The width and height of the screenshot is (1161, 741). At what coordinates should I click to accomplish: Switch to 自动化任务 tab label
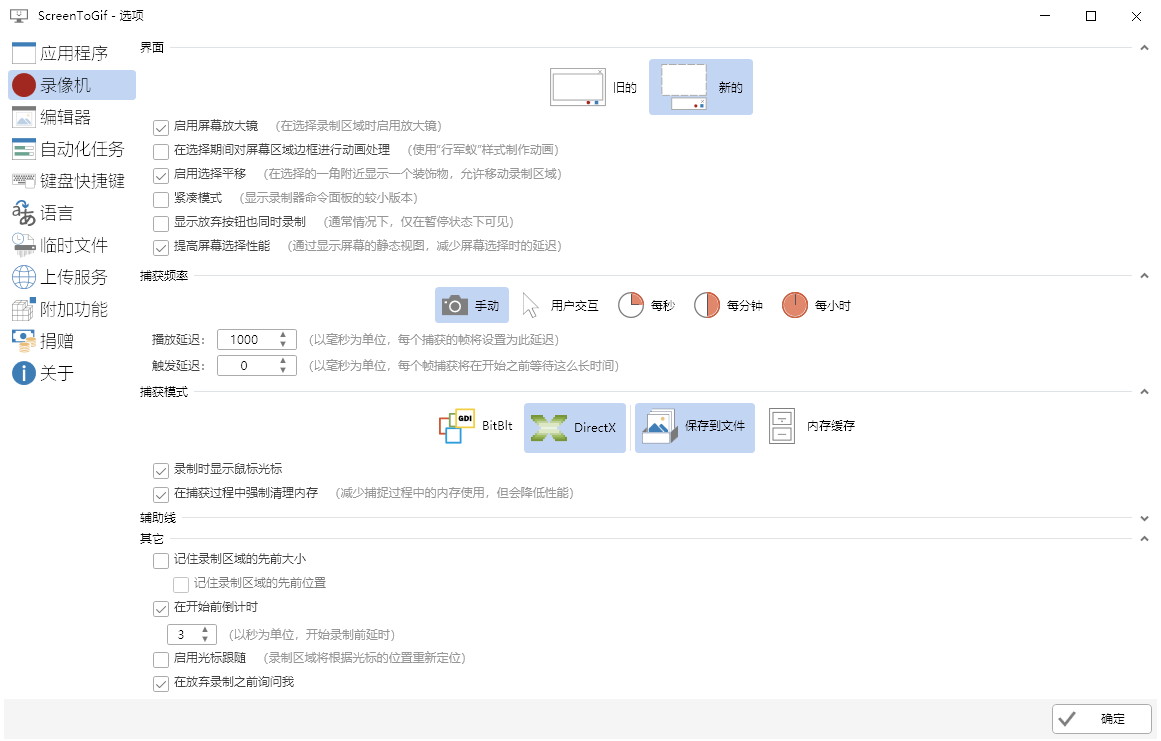82,149
